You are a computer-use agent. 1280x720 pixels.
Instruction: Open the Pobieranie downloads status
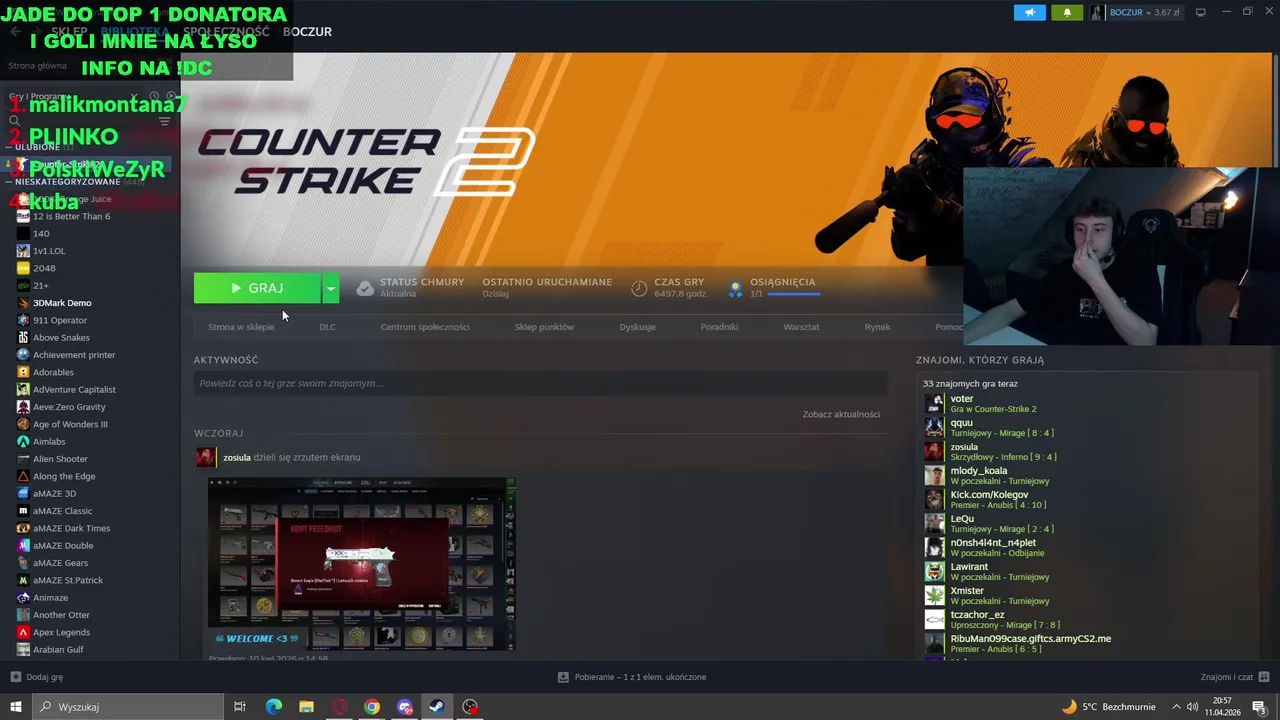tap(632, 677)
